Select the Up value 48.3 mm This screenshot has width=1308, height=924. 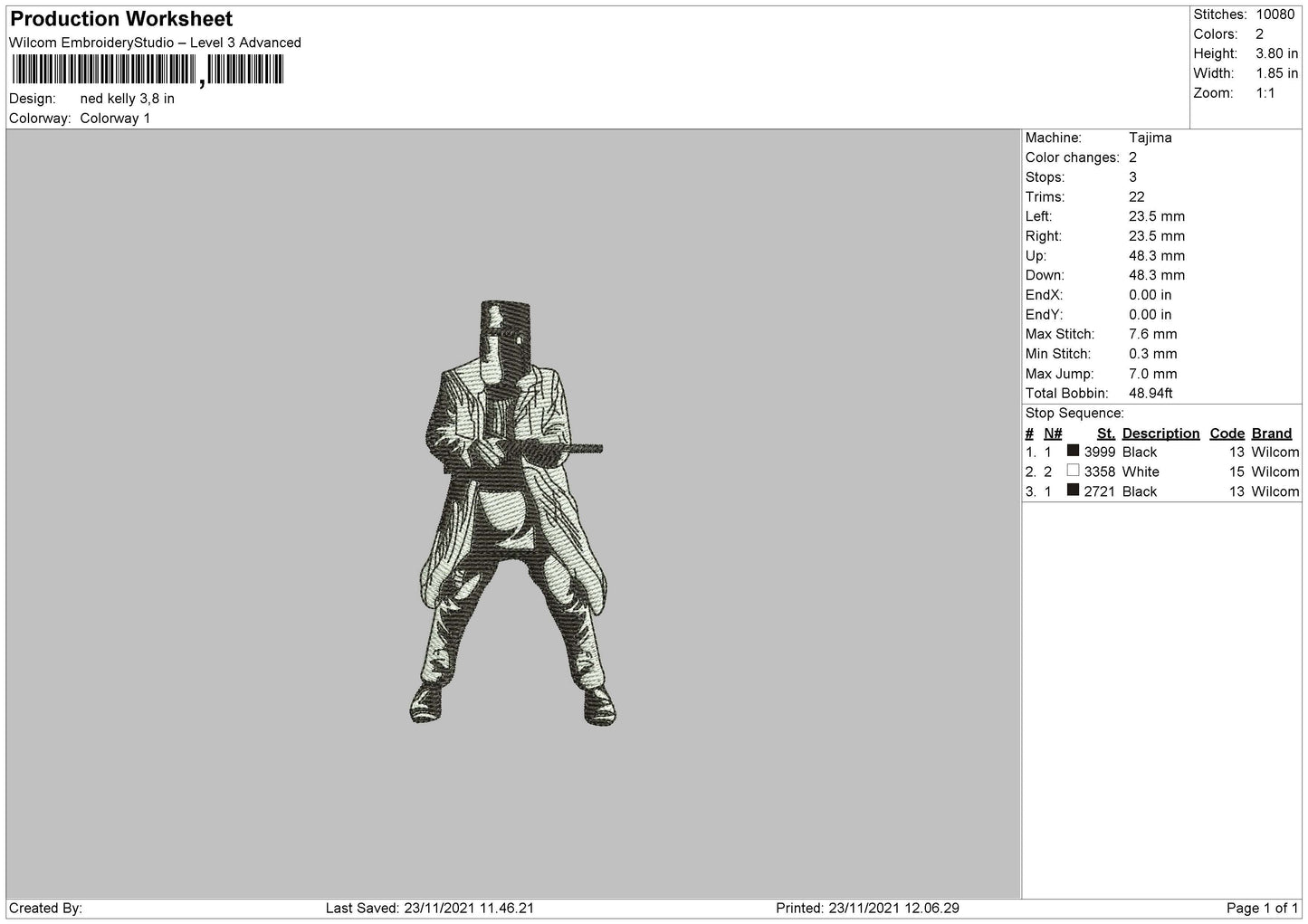1157,256
